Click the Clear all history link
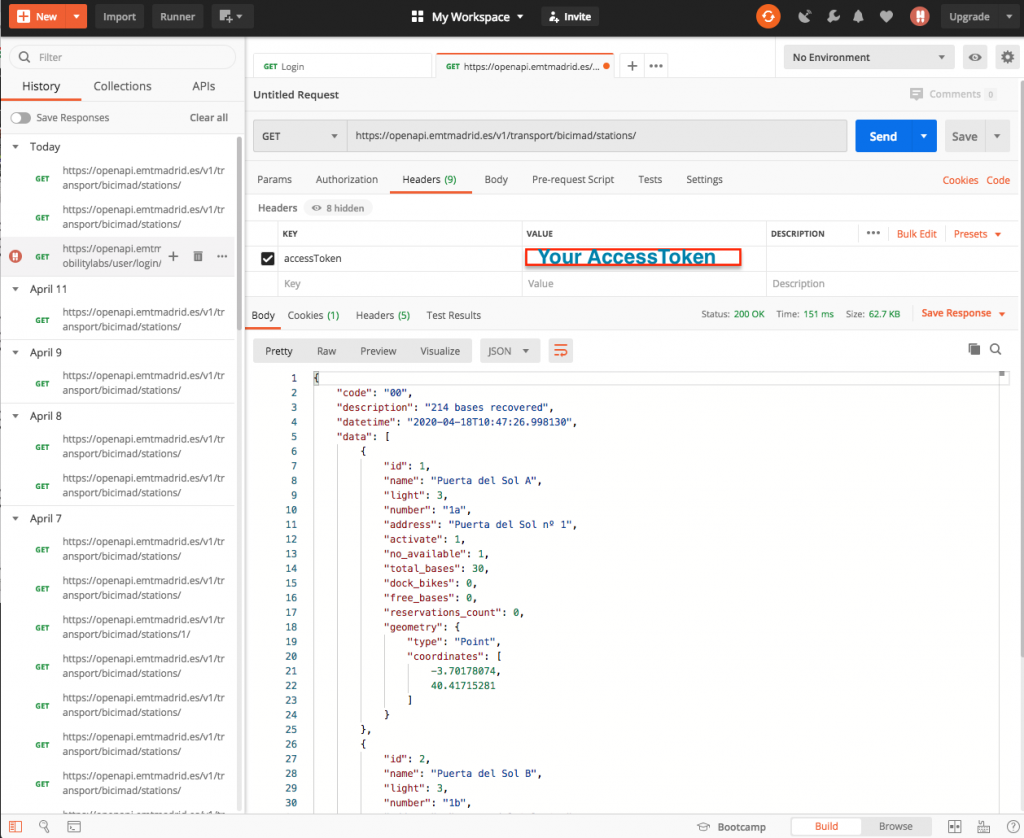1024x838 pixels. coord(208,118)
